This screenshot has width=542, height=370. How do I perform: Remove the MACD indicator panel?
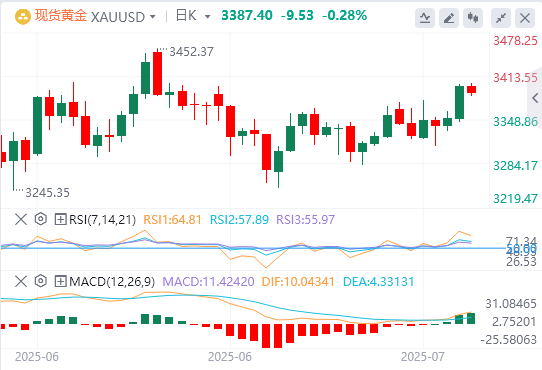click(21, 281)
